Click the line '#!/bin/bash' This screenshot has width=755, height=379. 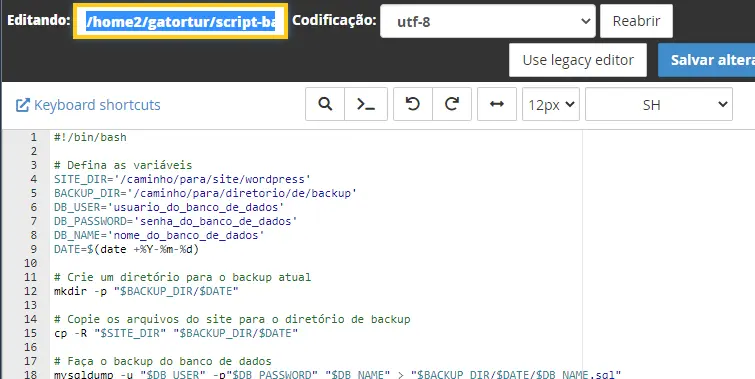(x=90, y=137)
